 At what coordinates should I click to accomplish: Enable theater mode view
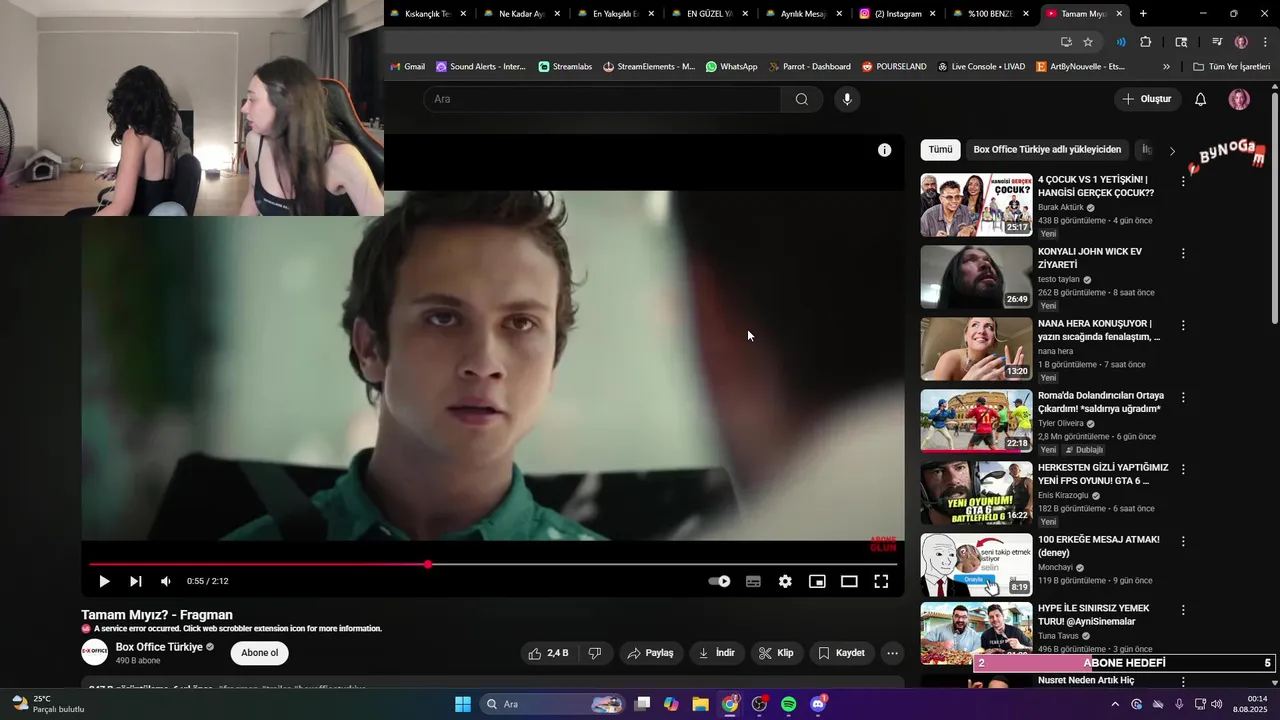[x=849, y=581]
